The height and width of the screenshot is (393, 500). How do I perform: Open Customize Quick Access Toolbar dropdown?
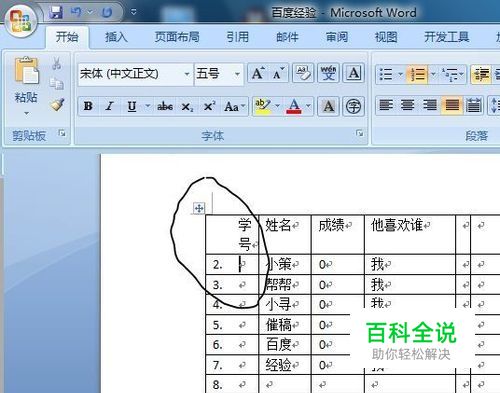point(134,13)
